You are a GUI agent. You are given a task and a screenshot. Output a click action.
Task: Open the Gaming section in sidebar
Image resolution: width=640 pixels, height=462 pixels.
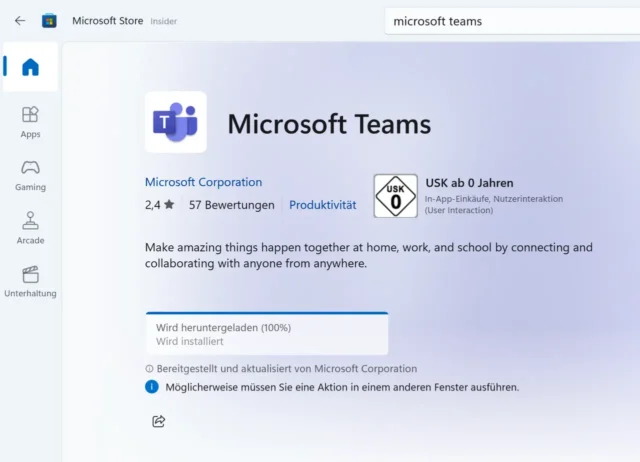point(30,175)
